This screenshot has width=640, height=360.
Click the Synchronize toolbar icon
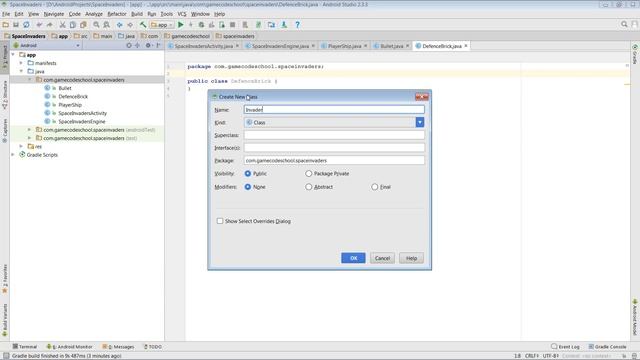(x=26, y=25)
